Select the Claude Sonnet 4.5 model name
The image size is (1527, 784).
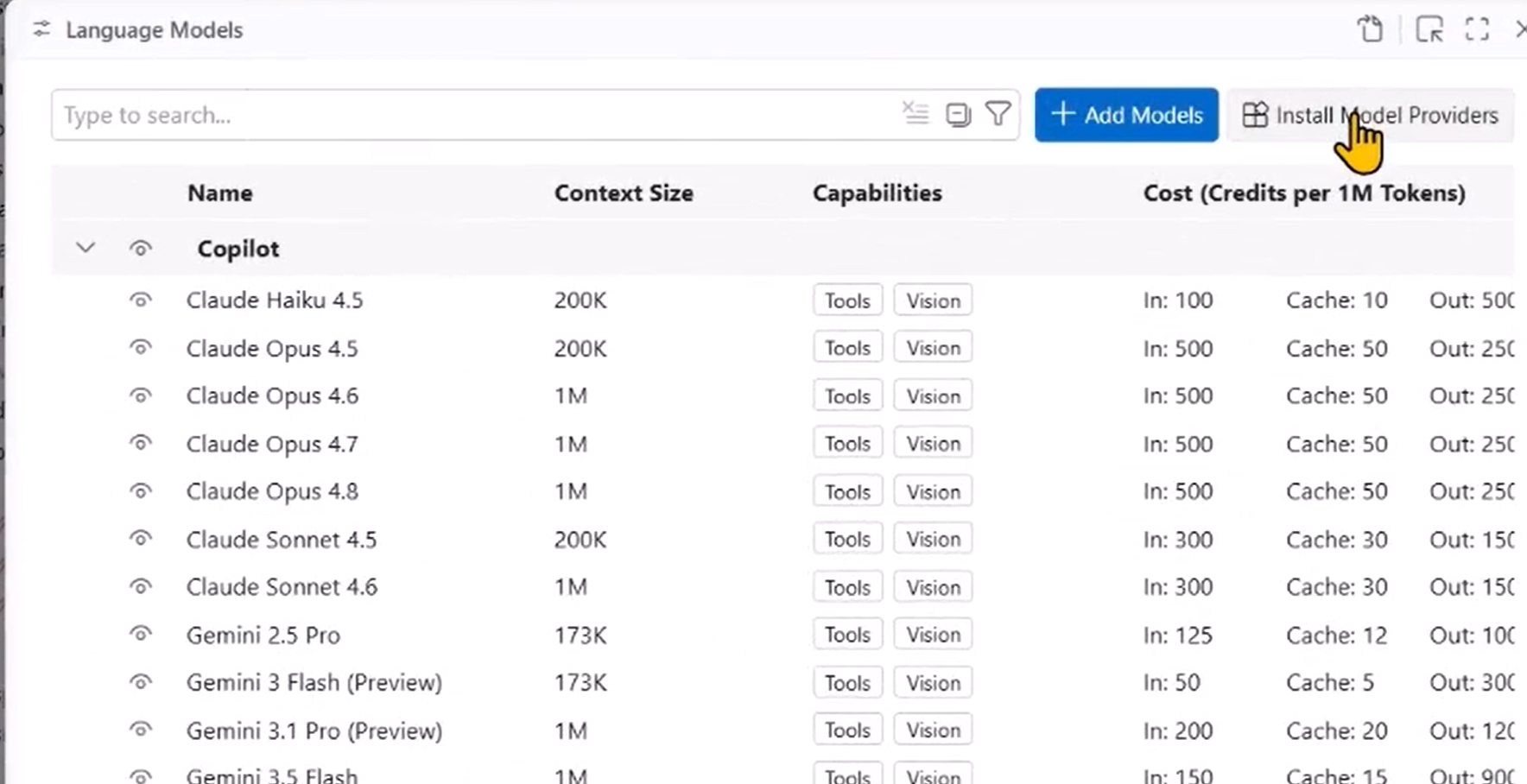click(x=282, y=540)
